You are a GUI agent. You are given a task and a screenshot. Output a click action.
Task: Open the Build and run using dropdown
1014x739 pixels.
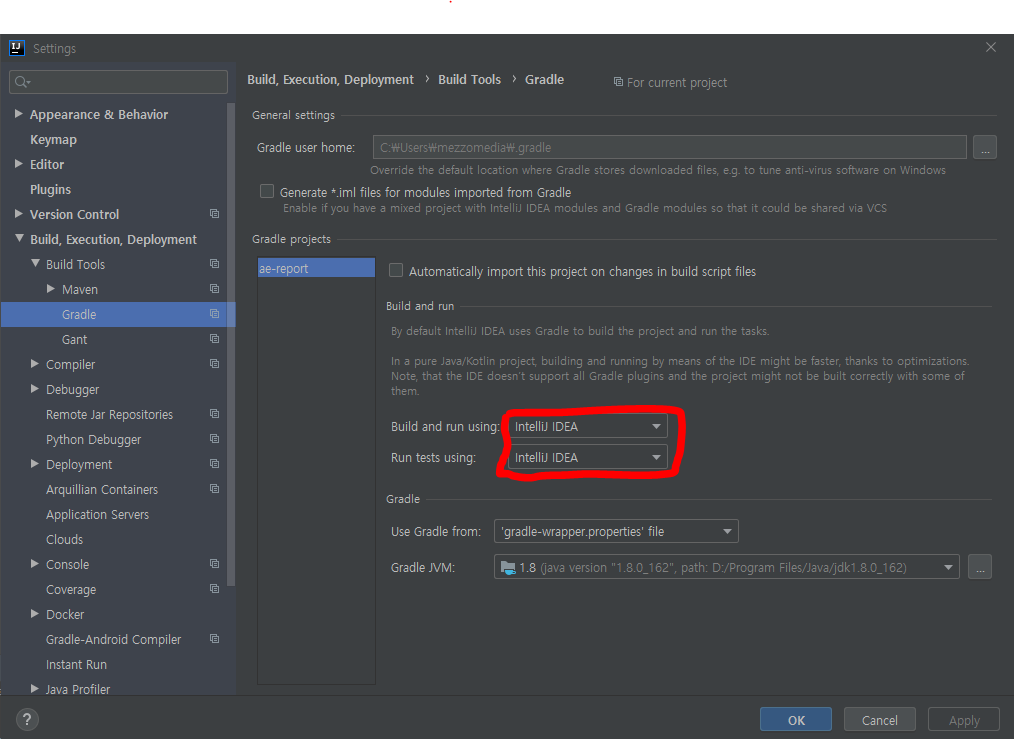[588, 426]
